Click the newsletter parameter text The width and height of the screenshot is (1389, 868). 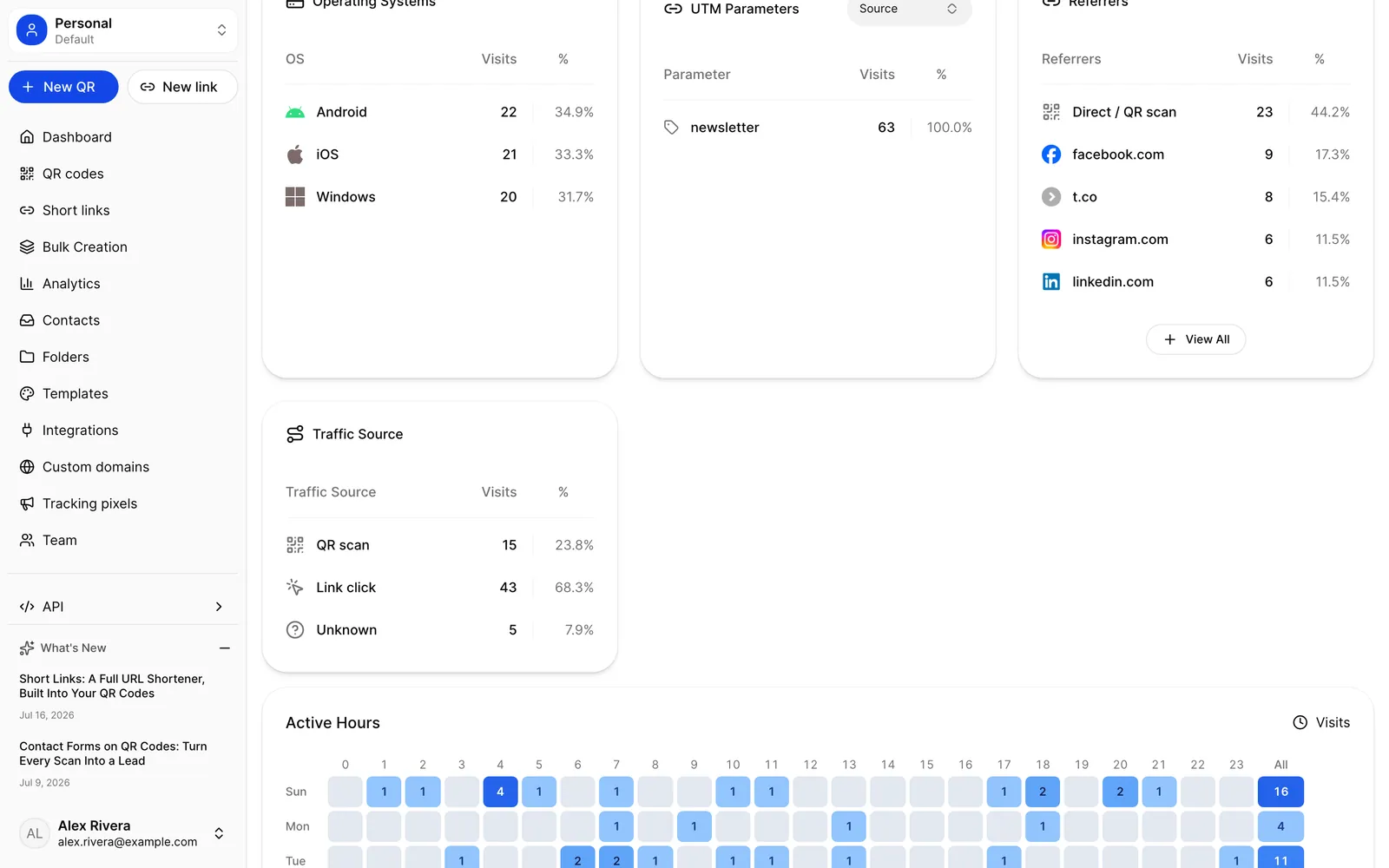pyautogui.click(x=725, y=128)
